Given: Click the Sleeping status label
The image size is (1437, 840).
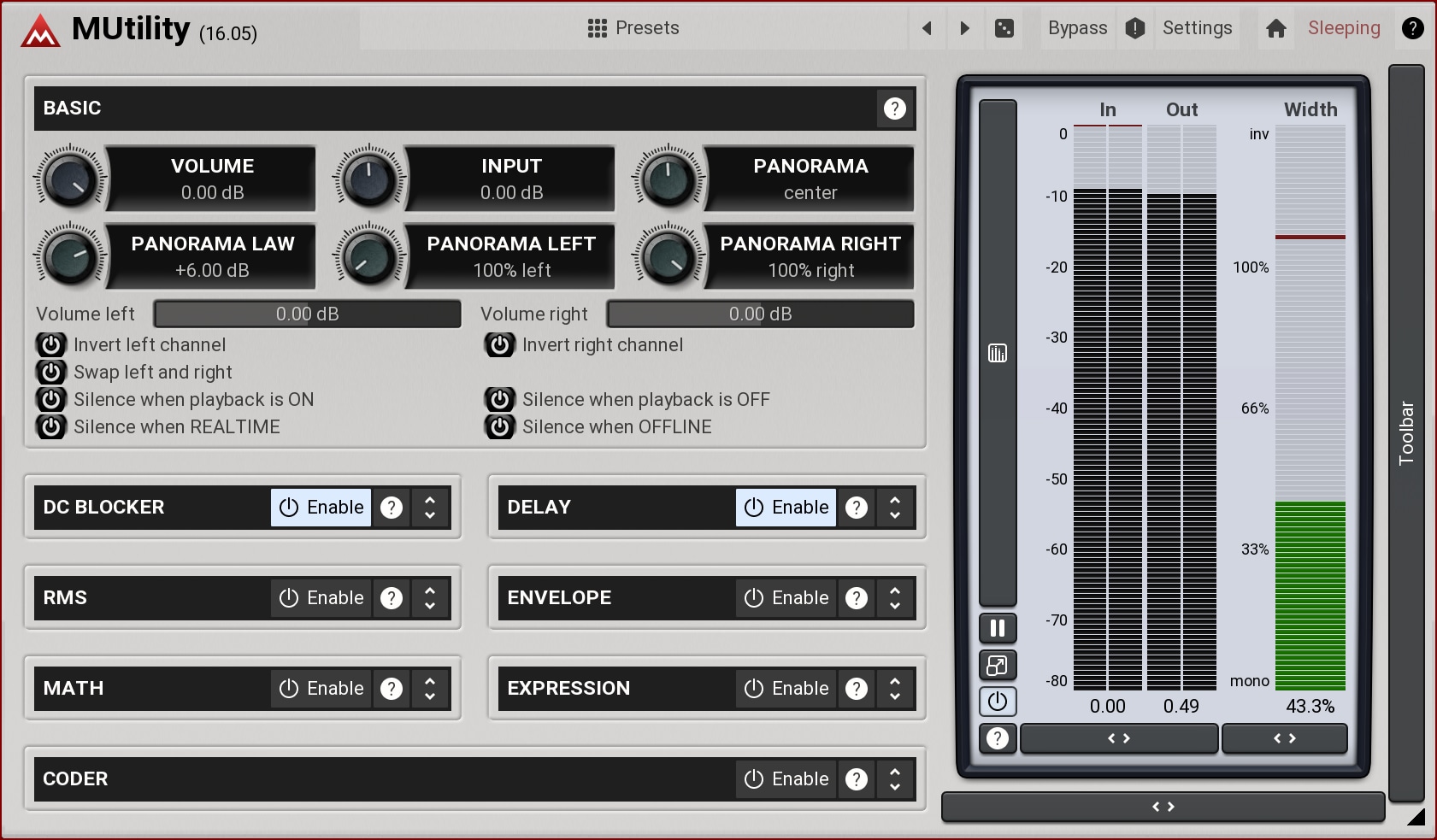Looking at the screenshot, I should pyautogui.click(x=1344, y=28).
